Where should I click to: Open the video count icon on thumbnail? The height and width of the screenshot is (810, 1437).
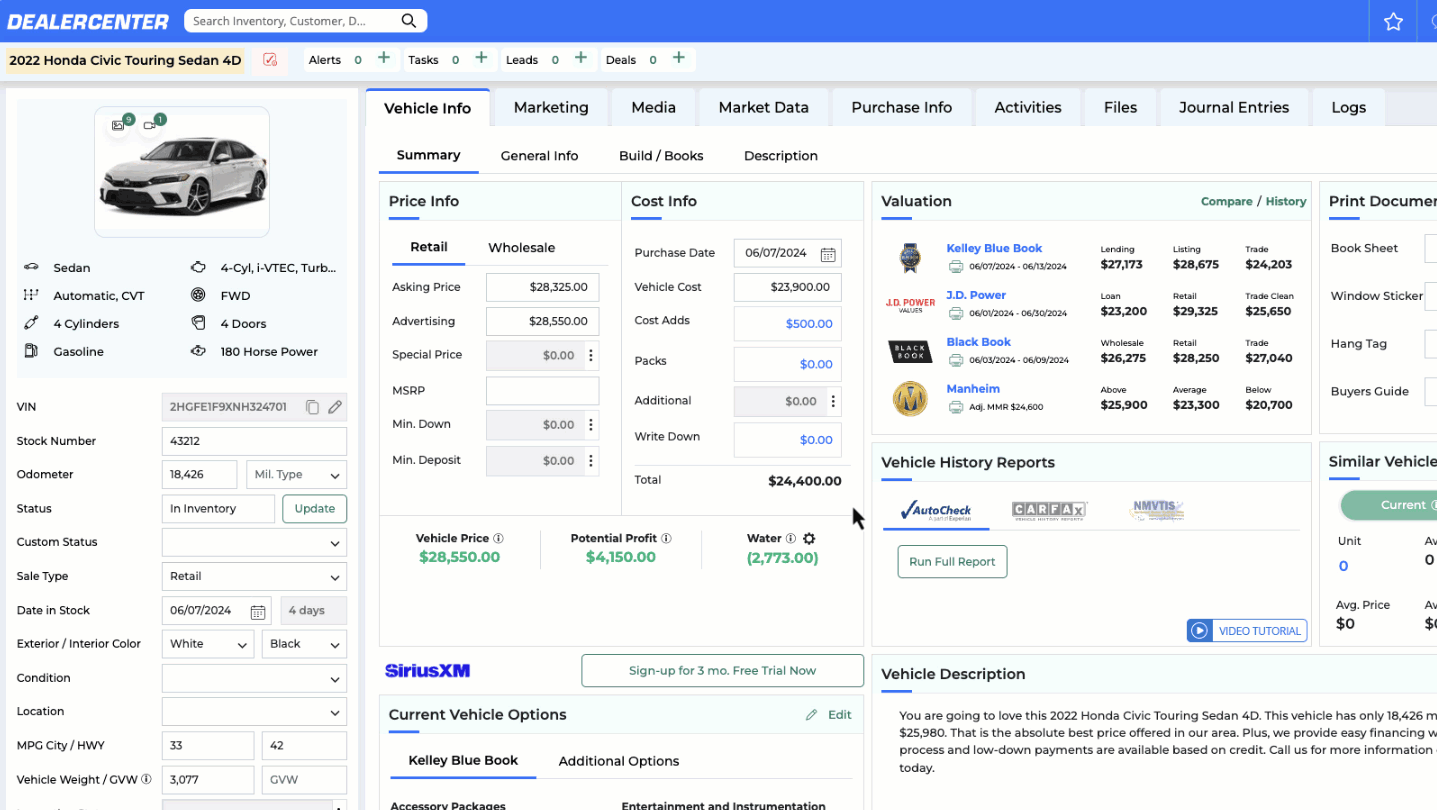coord(152,124)
